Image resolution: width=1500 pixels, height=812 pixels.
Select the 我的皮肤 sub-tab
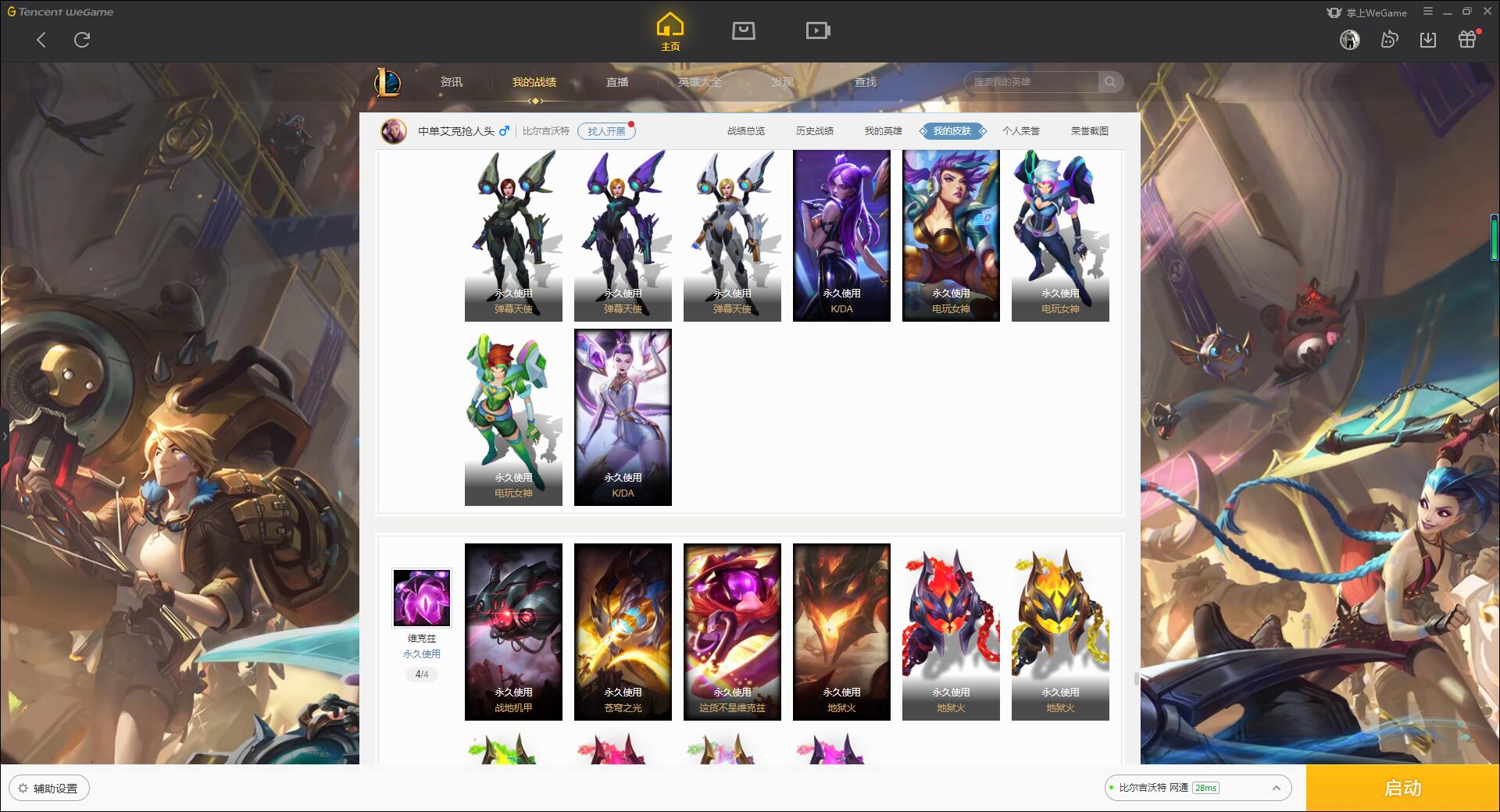952,131
